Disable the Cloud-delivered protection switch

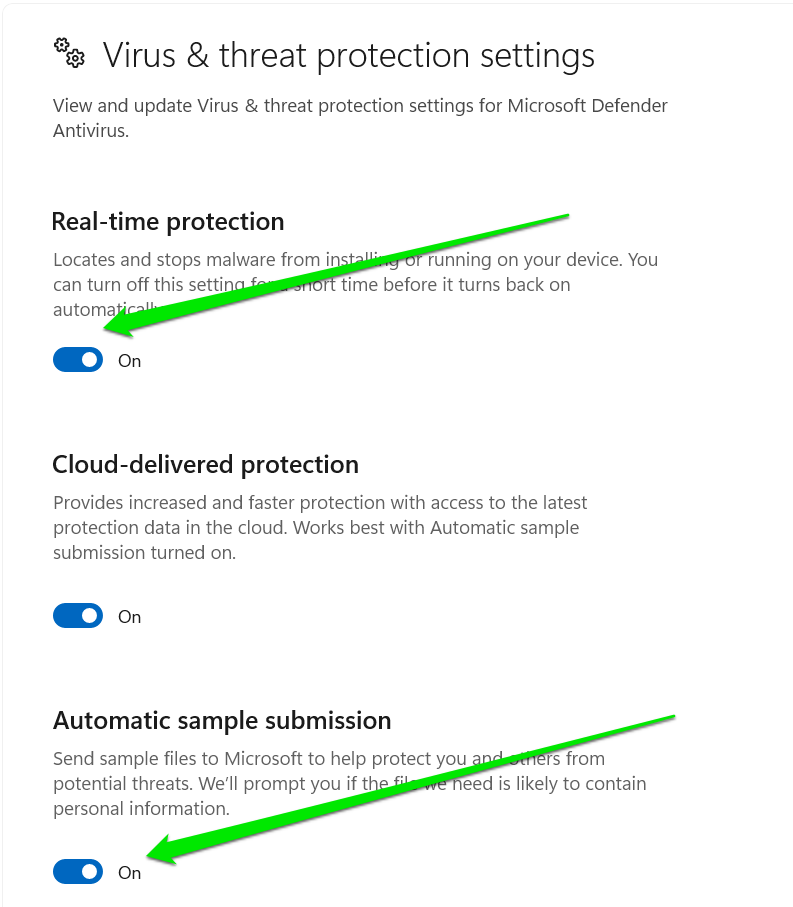tap(78, 616)
